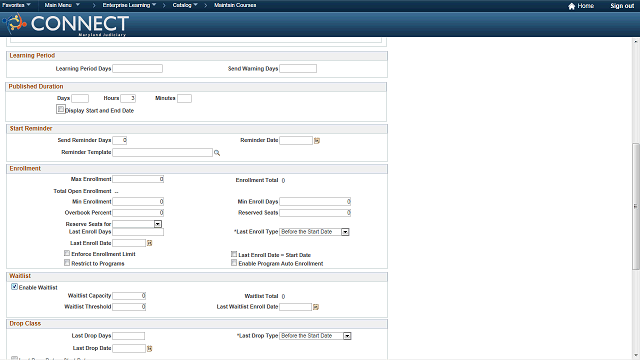Open the Enterprise Learning breadcrumb menu
The image size is (640, 360).
tap(129, 5)
